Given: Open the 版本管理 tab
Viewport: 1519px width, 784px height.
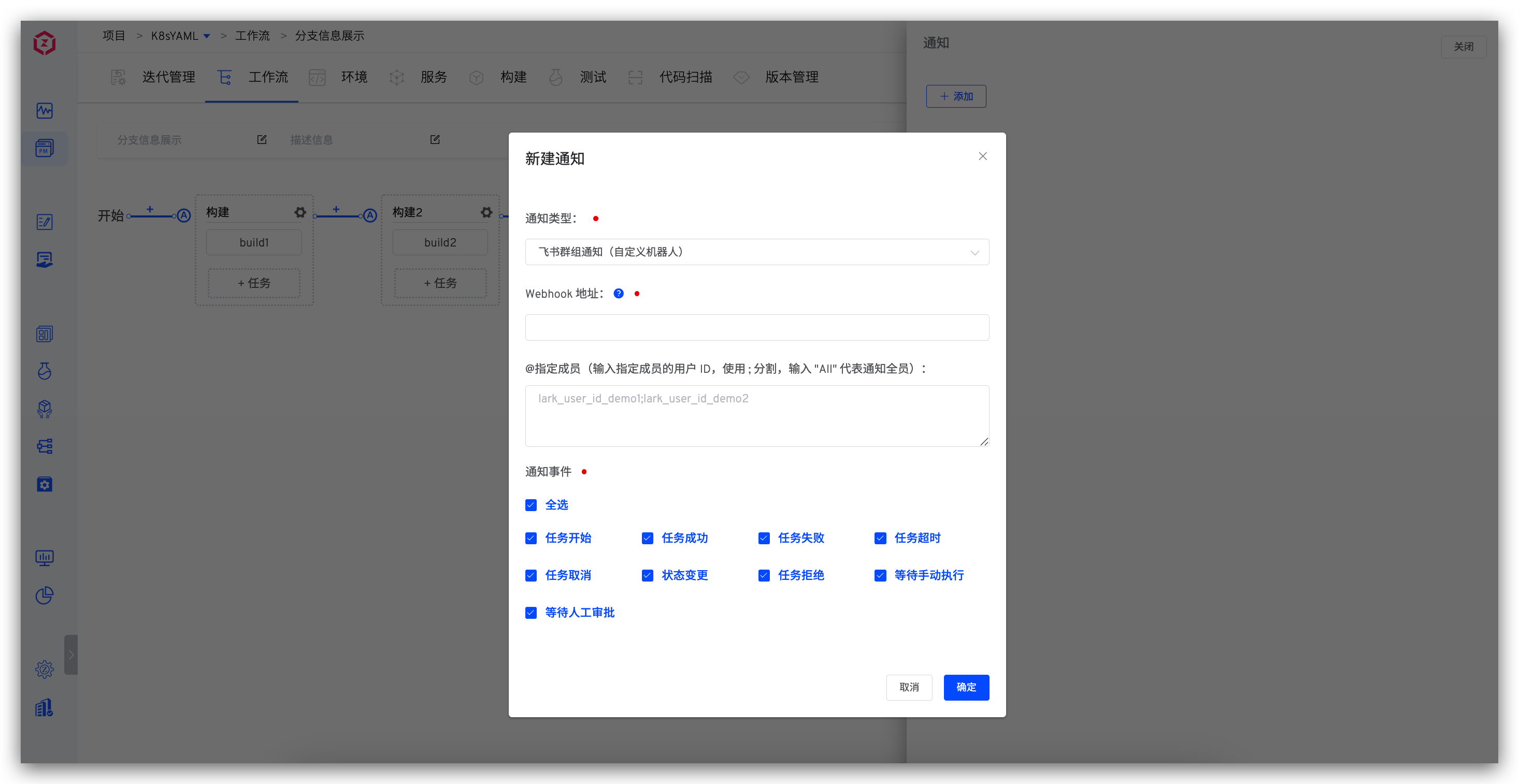Looking at the screenshot, I should (x=791, y=77).
